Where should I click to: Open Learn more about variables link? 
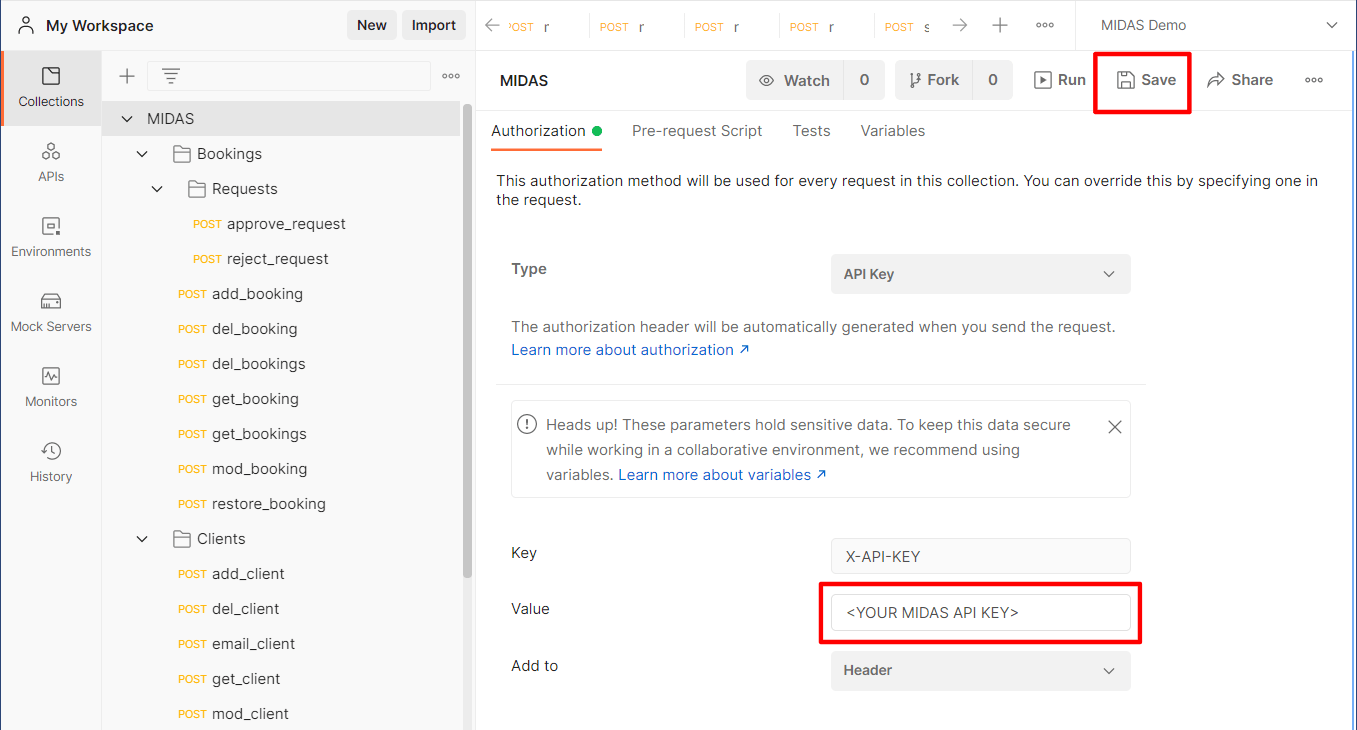click(722, 475)
